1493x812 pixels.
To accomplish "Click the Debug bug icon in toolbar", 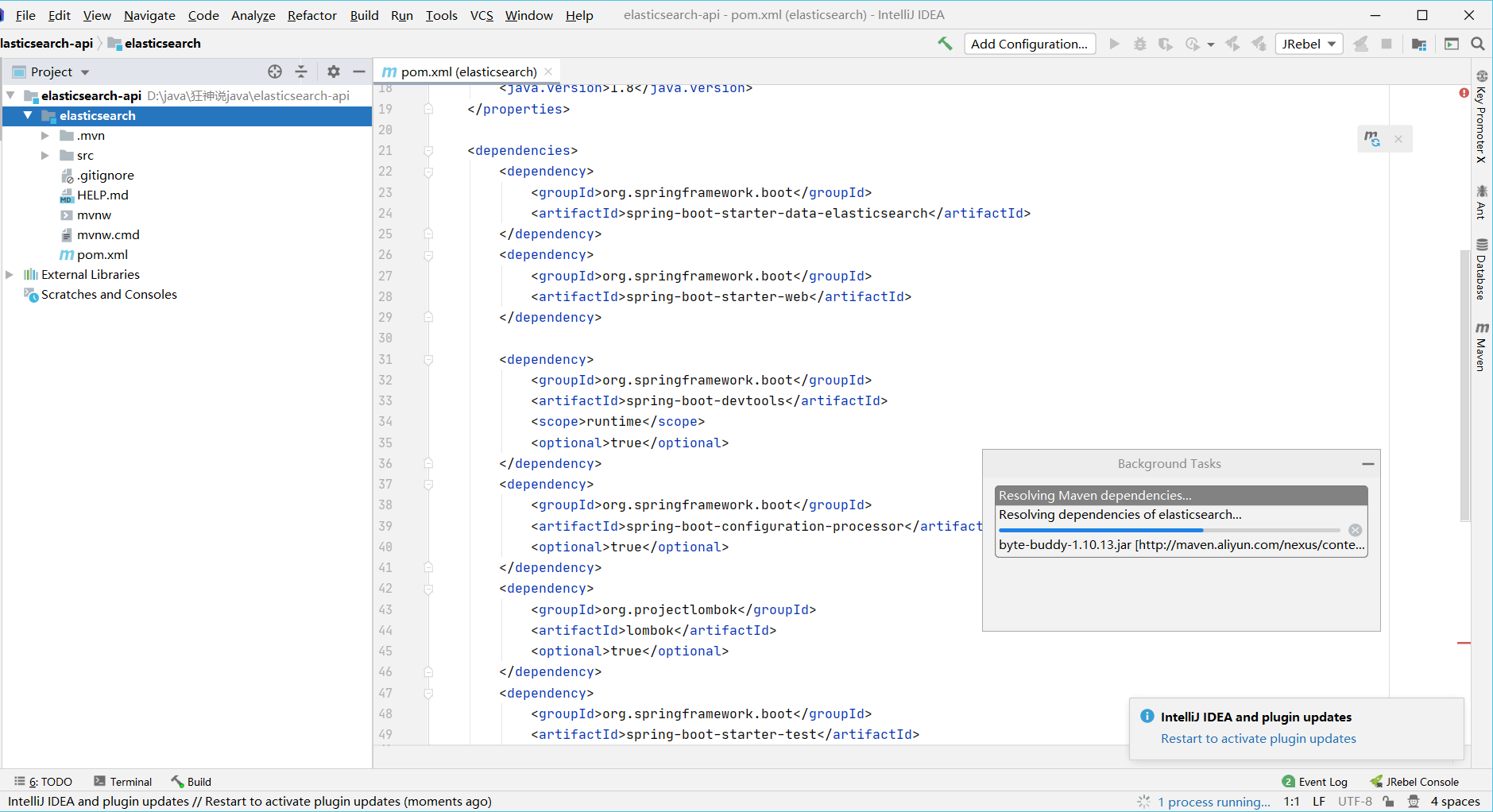I will click(x=1140, y=44).
